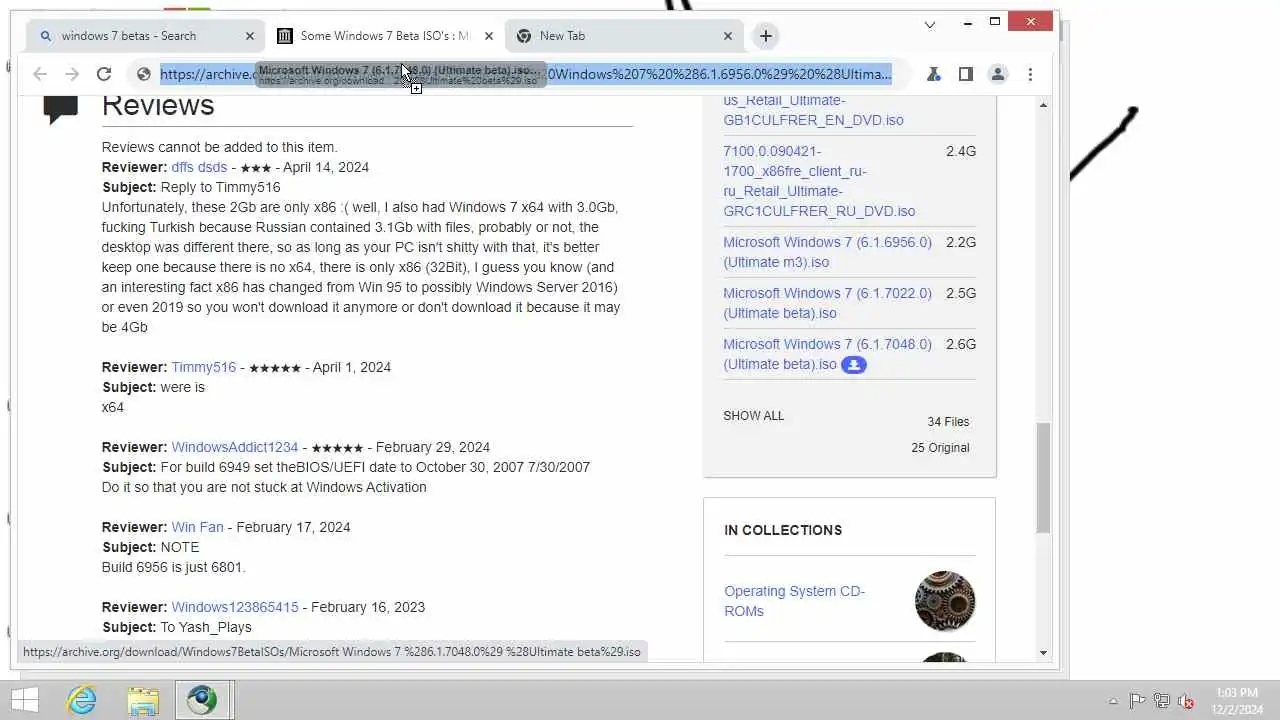The height and width of the screenshot is (720, 1280).
Task: Open tab search chevron
Action: click(x=929, y=24)
